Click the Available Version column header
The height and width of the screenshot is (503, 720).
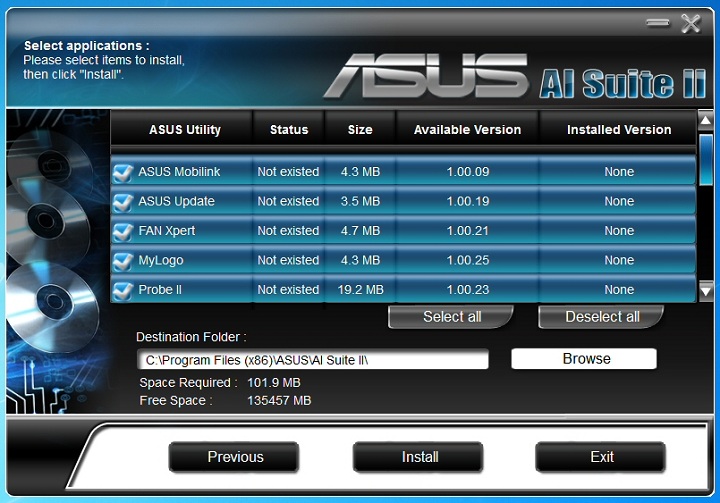467,130
